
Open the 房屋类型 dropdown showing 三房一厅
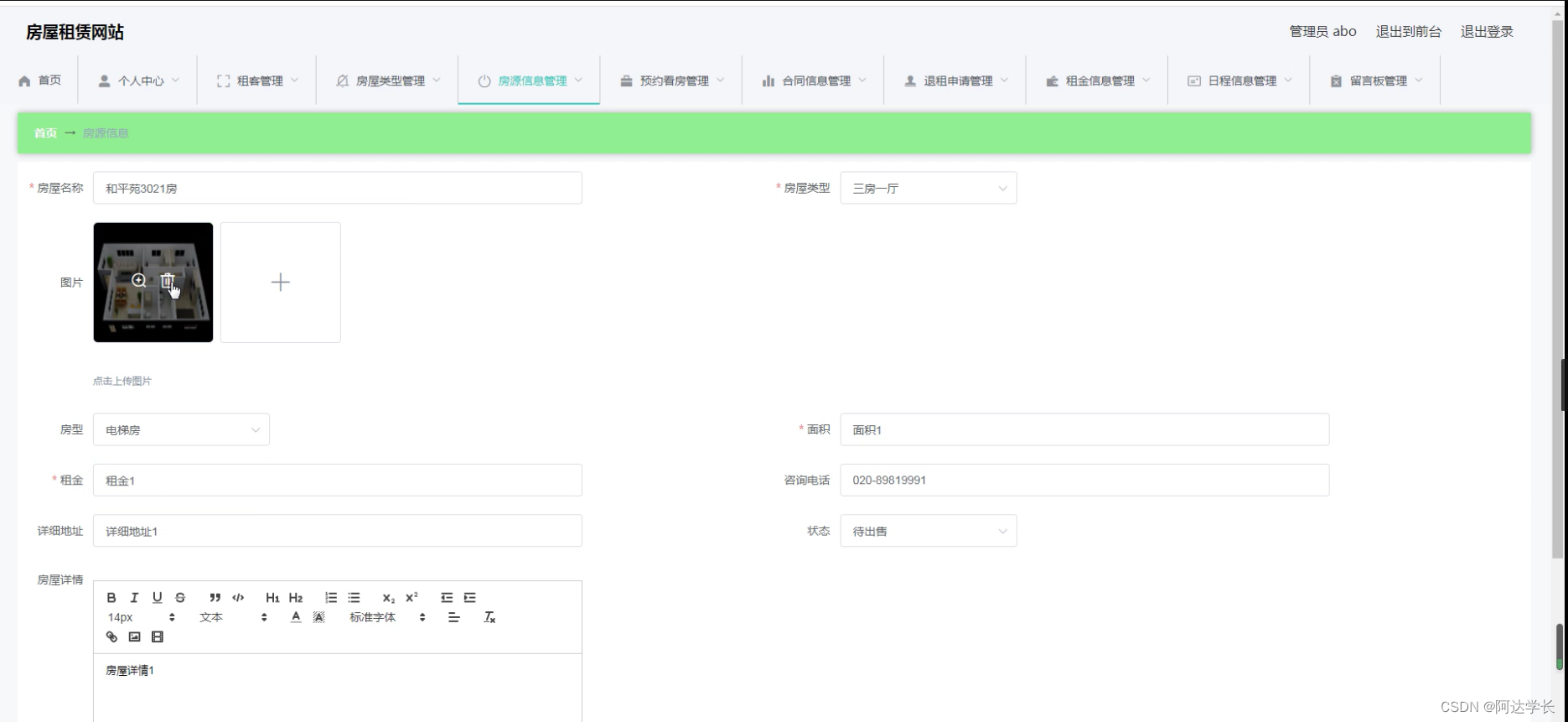[929, 188]
